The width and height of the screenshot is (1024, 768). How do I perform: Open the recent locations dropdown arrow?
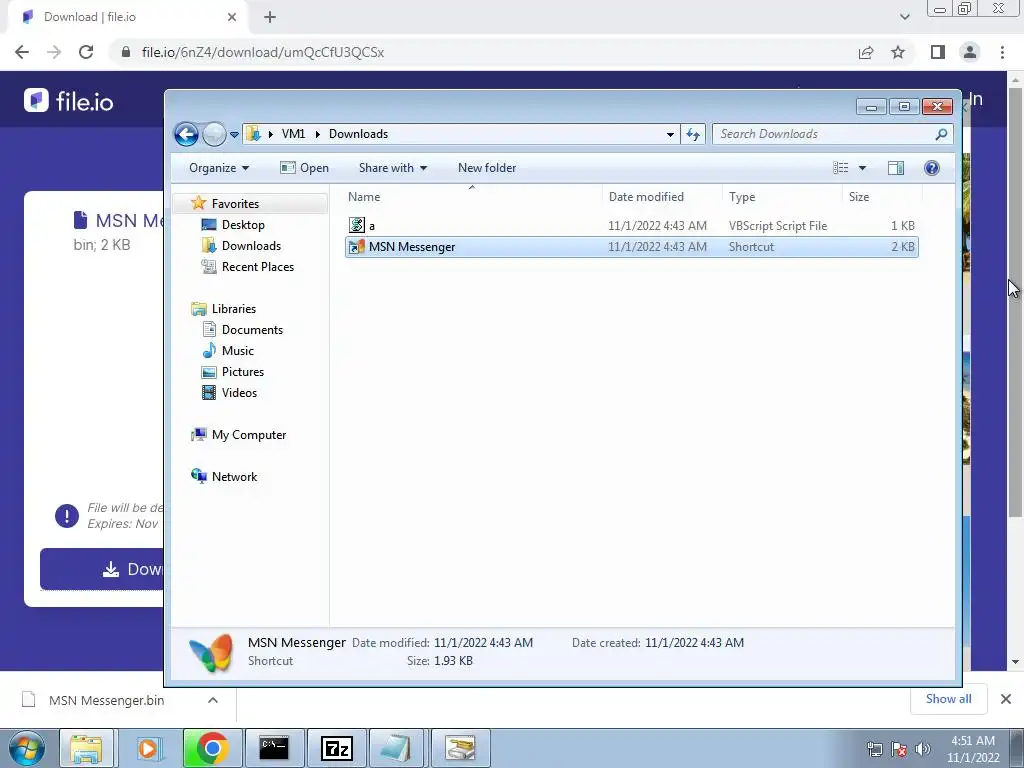234,135
